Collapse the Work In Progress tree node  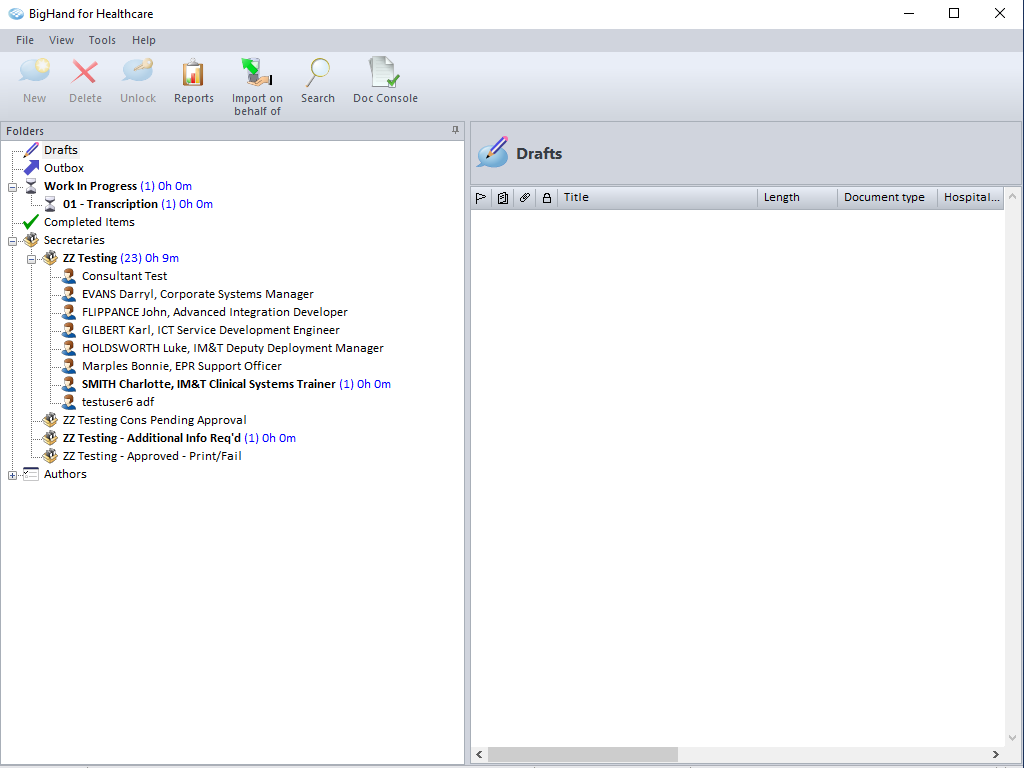12,187
